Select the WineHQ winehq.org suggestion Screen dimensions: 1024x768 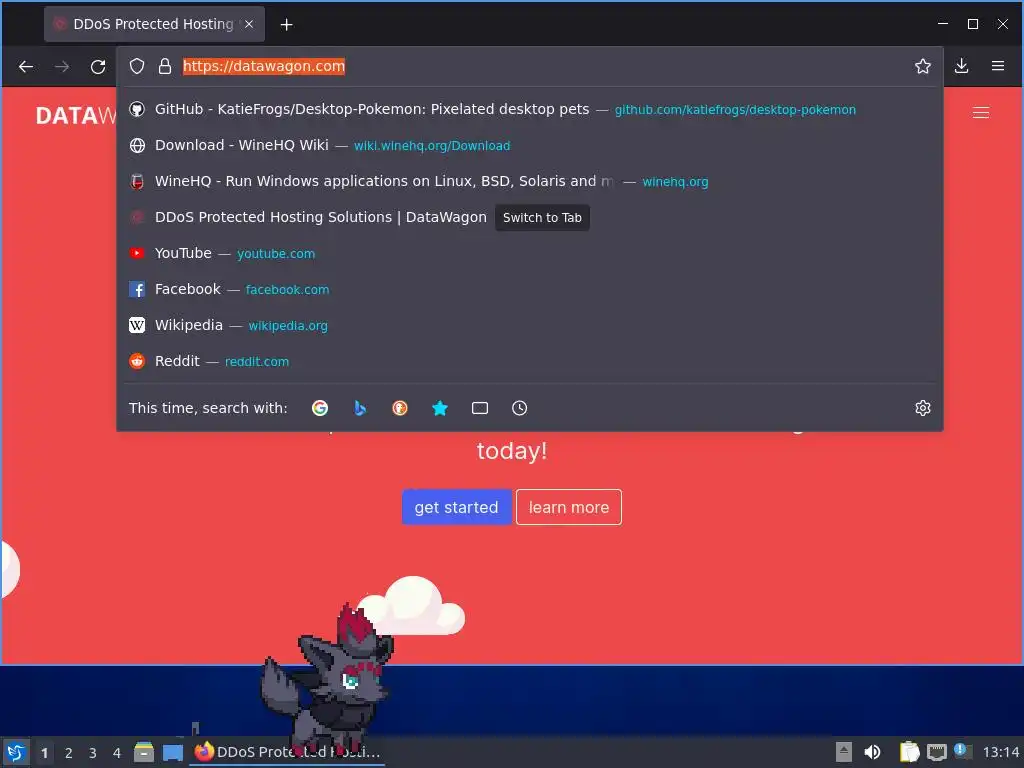[x=529, y=181]
